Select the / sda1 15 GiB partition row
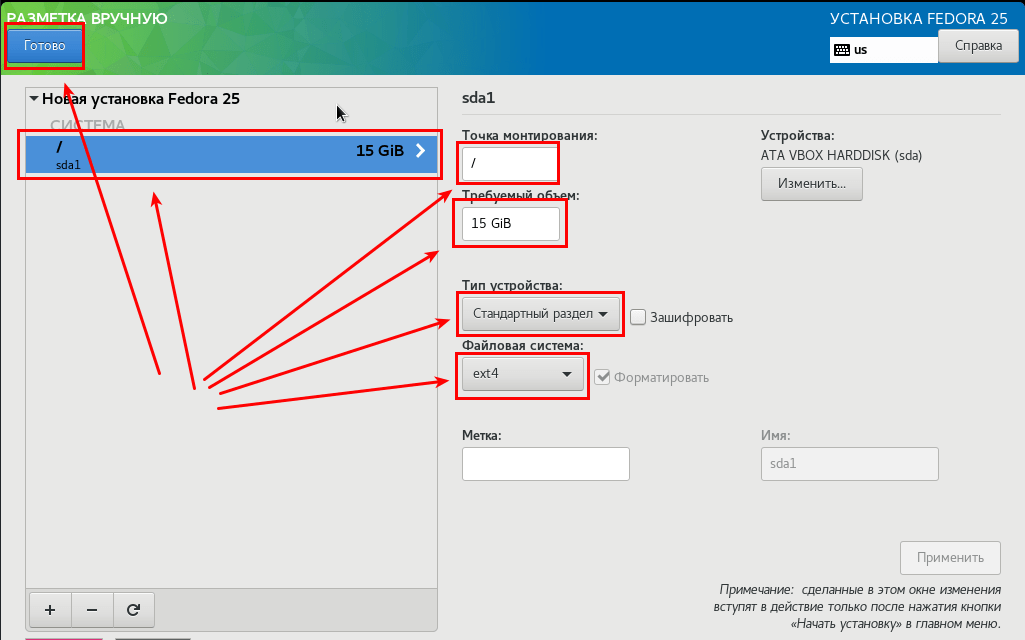This screenshot has height=640, width=1025. coord(231,154)
